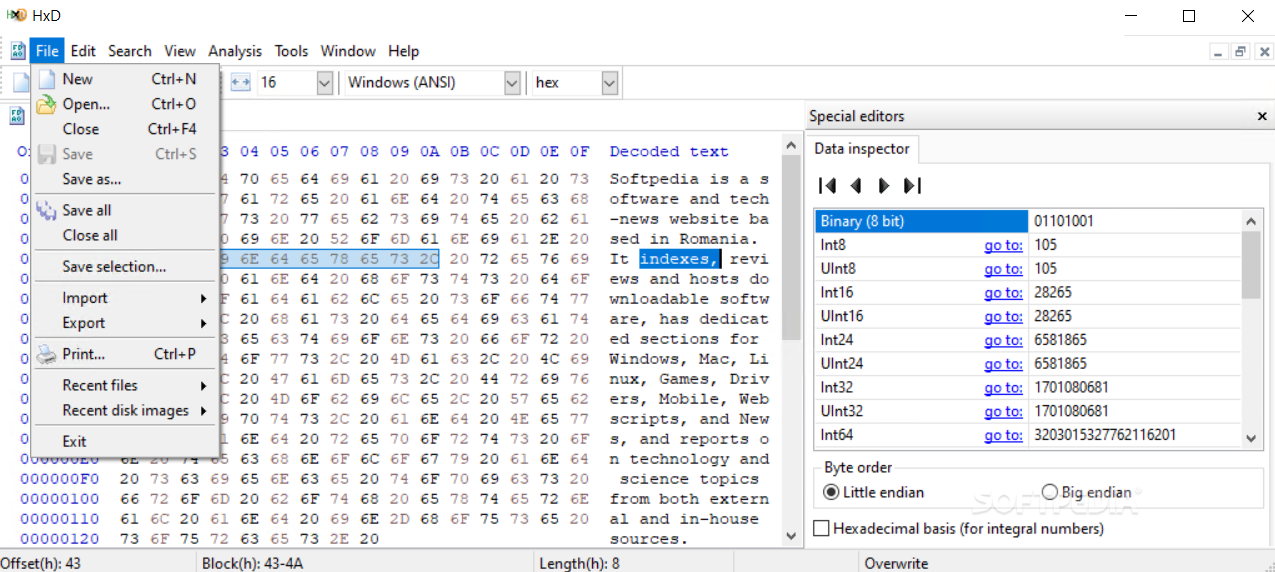1275x572 pixels.
Task: Click the HxD app icon in title bar
Action: click(16, 15)
